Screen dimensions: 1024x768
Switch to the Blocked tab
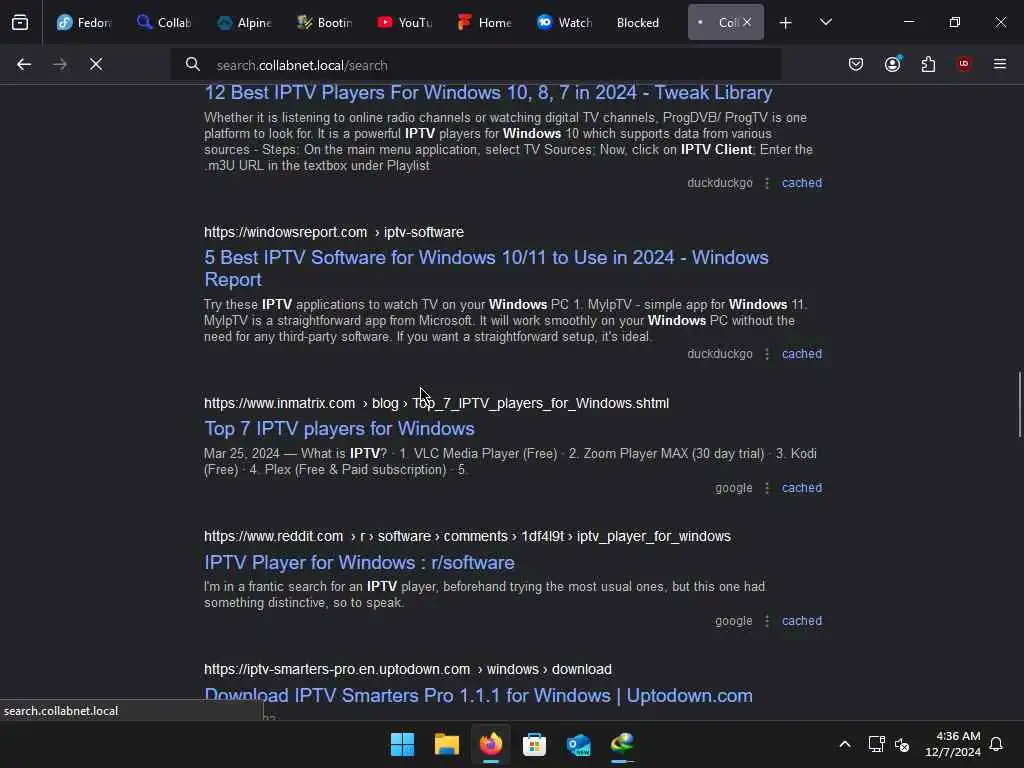point(638,22)
